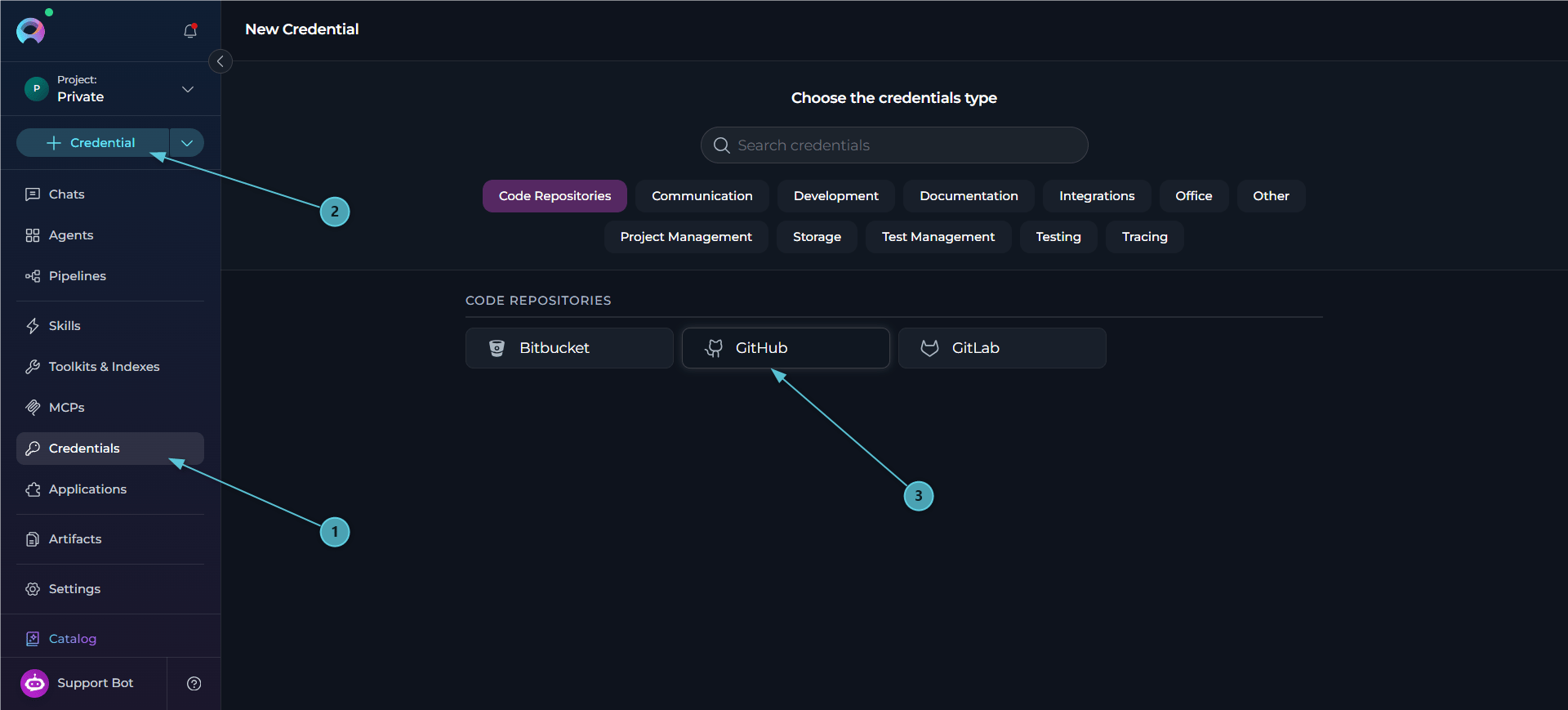
Task: Click the Catalog icon
Action: [x=33, y=639]
